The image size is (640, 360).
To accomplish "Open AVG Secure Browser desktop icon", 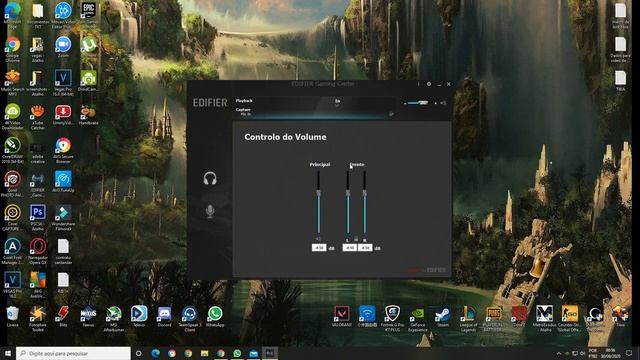I will [x=63, y=150].
